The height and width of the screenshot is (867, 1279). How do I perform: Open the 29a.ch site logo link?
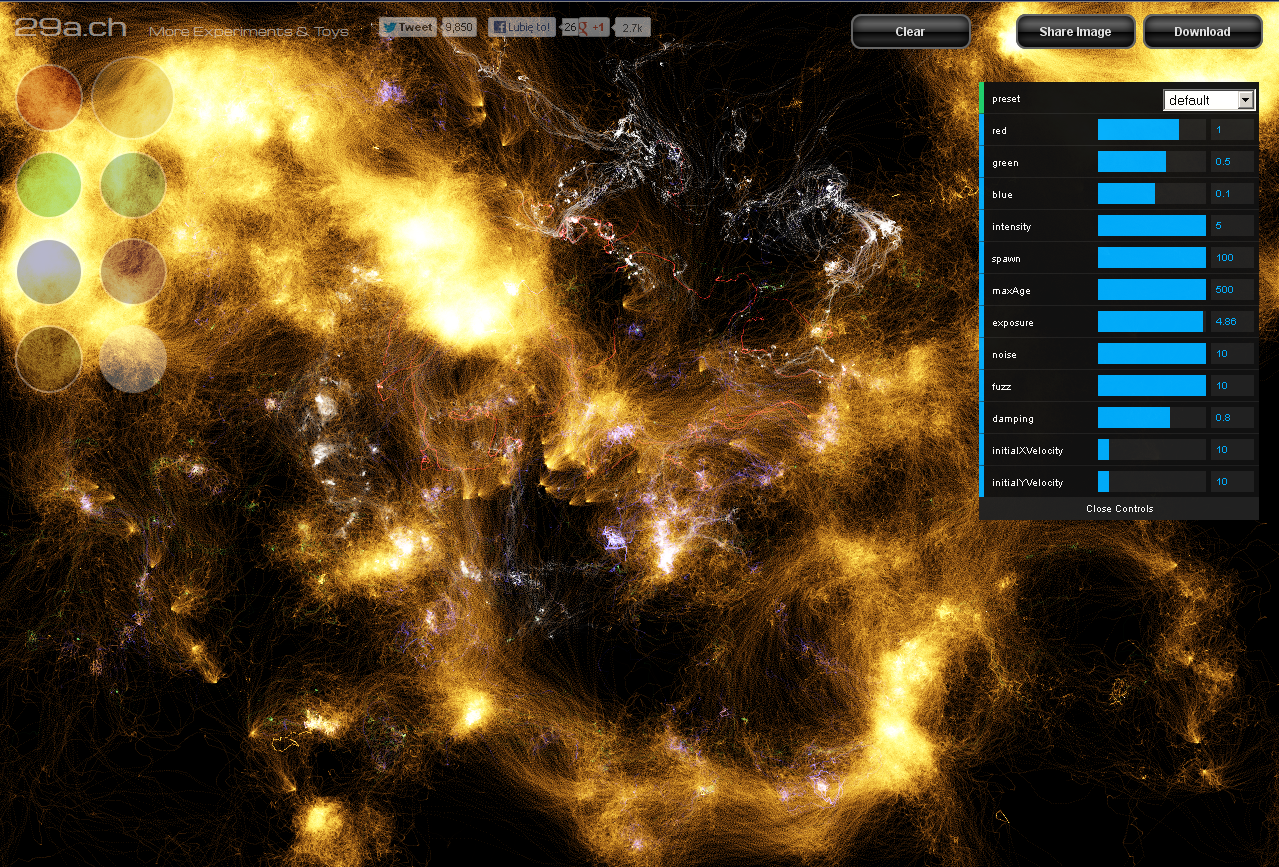[71, 28]
